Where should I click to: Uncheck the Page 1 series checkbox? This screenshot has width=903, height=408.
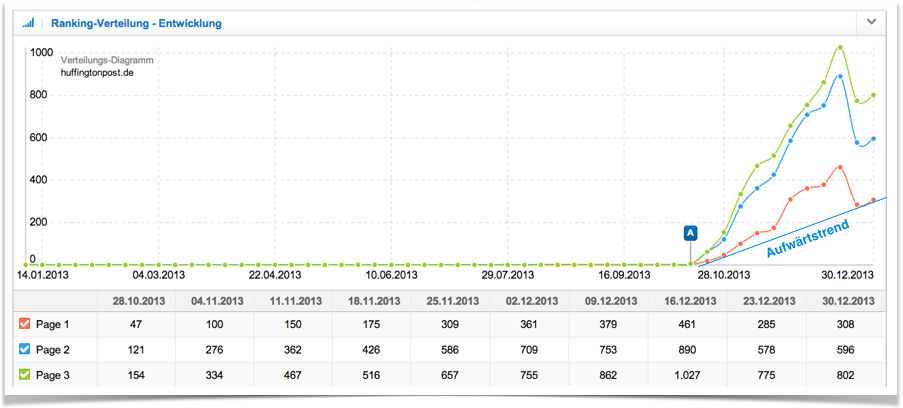pyautogui.click(x=25, y=325)
